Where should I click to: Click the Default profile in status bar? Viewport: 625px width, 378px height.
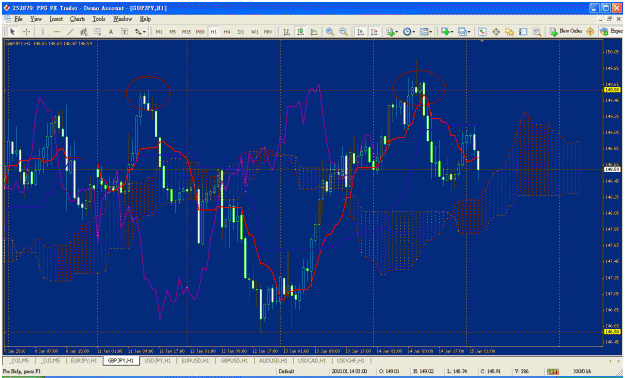[286, 372]
